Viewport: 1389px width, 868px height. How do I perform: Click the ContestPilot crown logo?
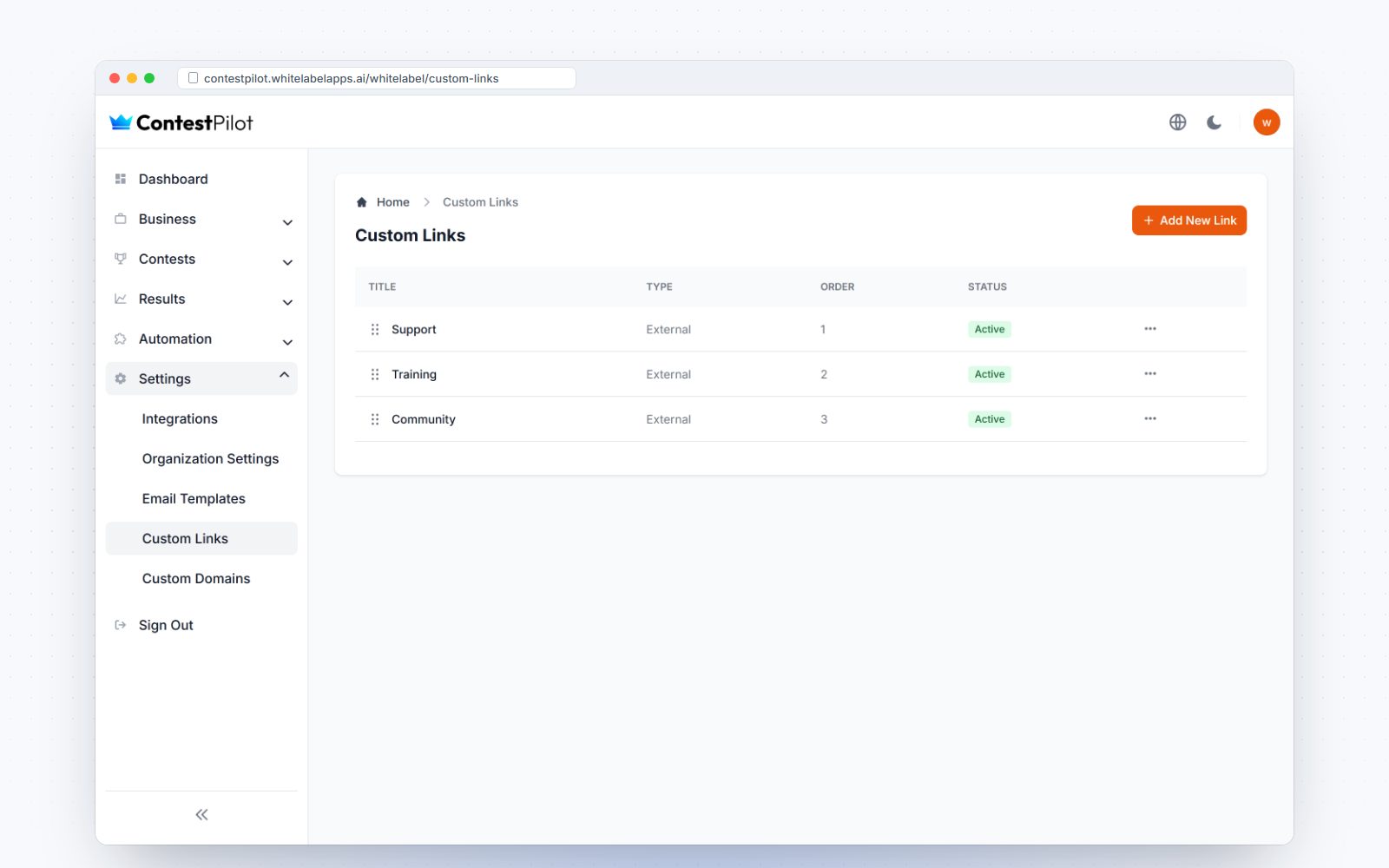pos(121,122)
